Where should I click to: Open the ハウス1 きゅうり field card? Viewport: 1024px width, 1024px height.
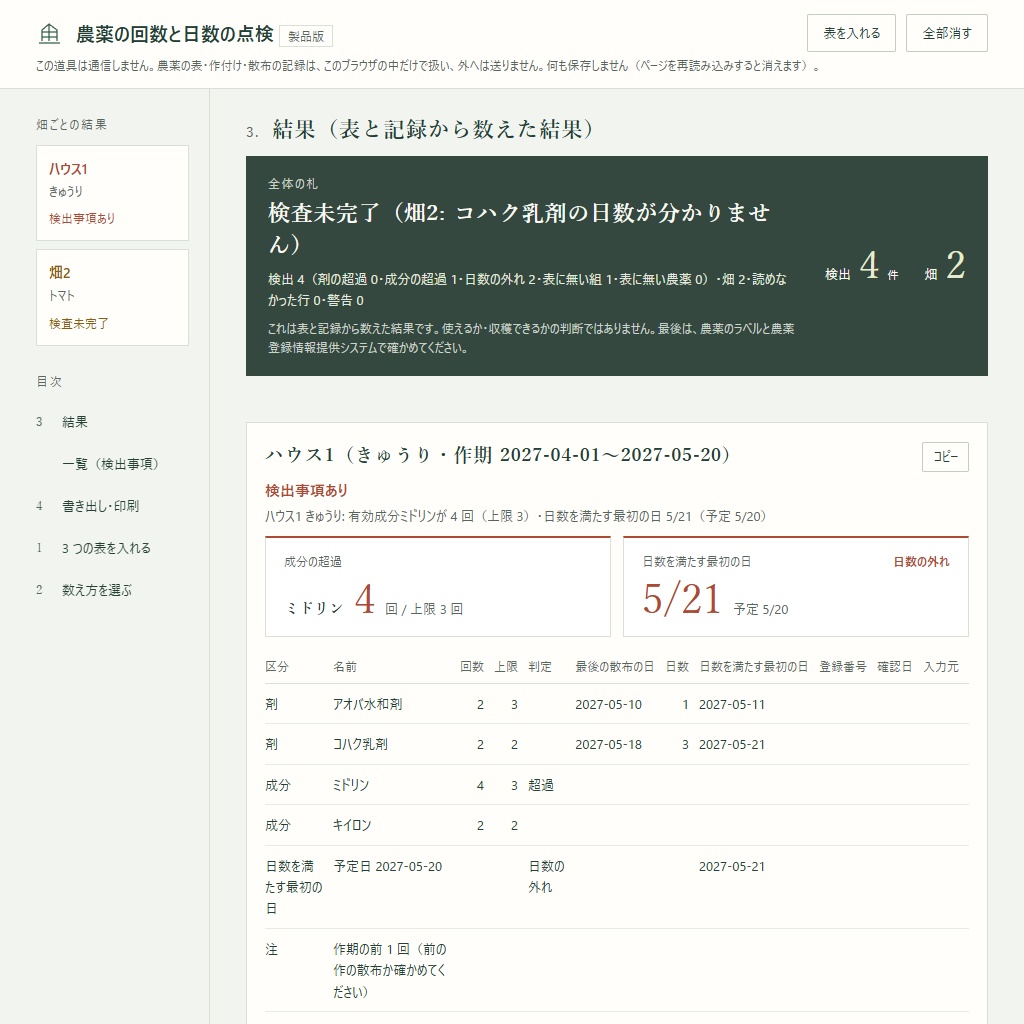pos(112,193)
